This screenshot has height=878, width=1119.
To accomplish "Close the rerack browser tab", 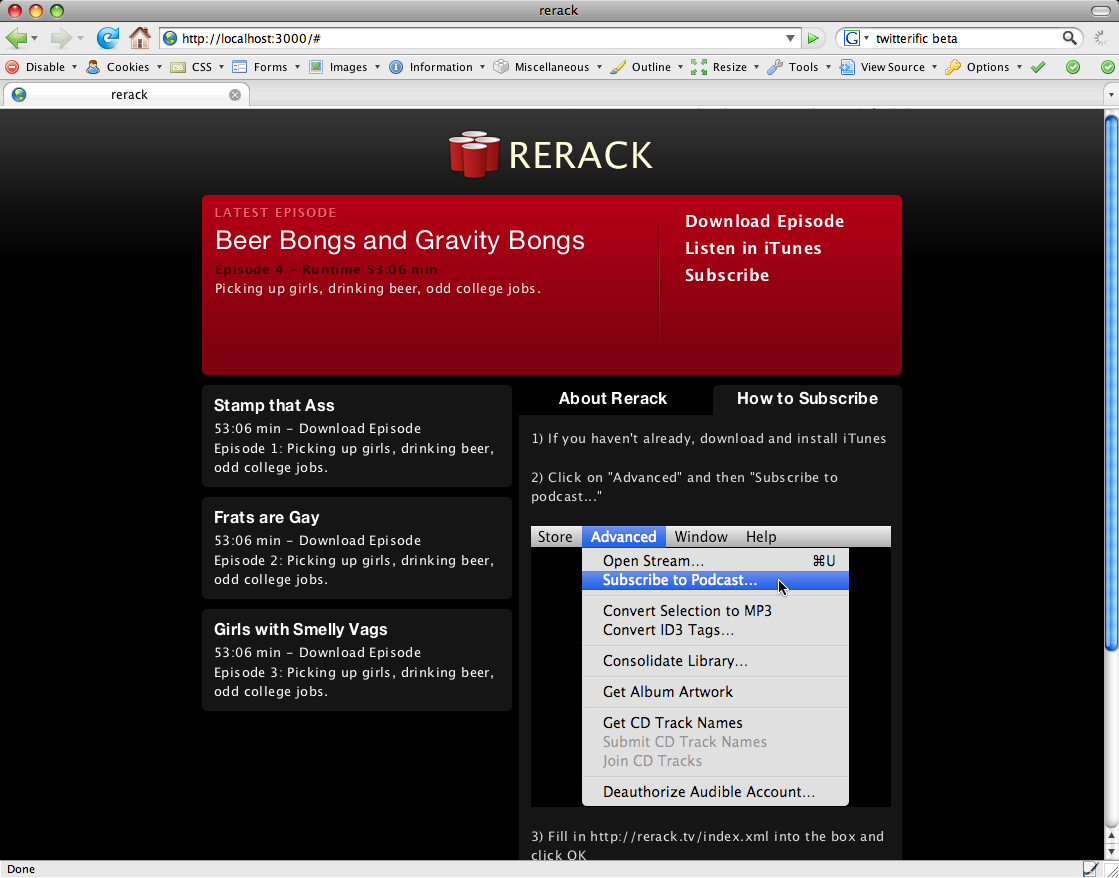I will (x=235, y=95).
